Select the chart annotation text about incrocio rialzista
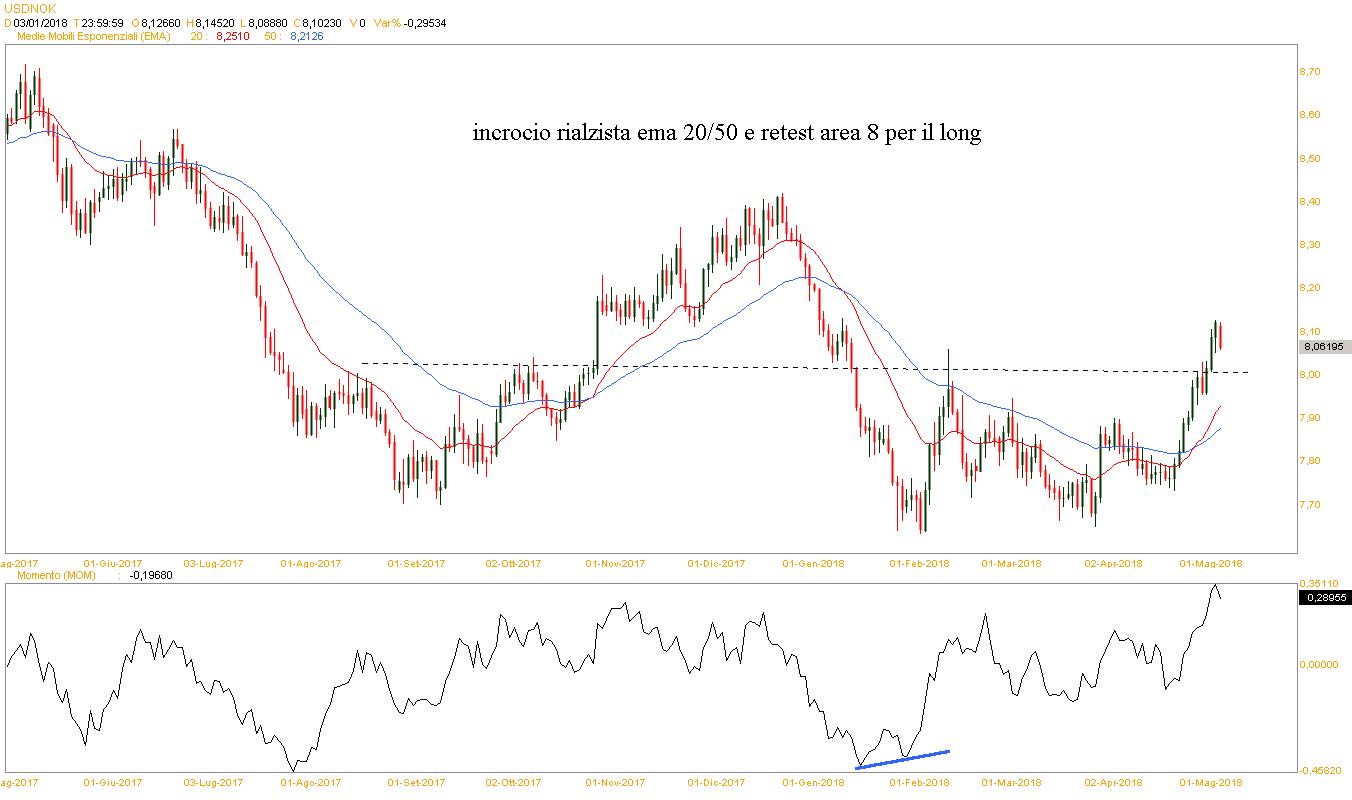Screen dimensions: 1352x800 coord(727,133)
